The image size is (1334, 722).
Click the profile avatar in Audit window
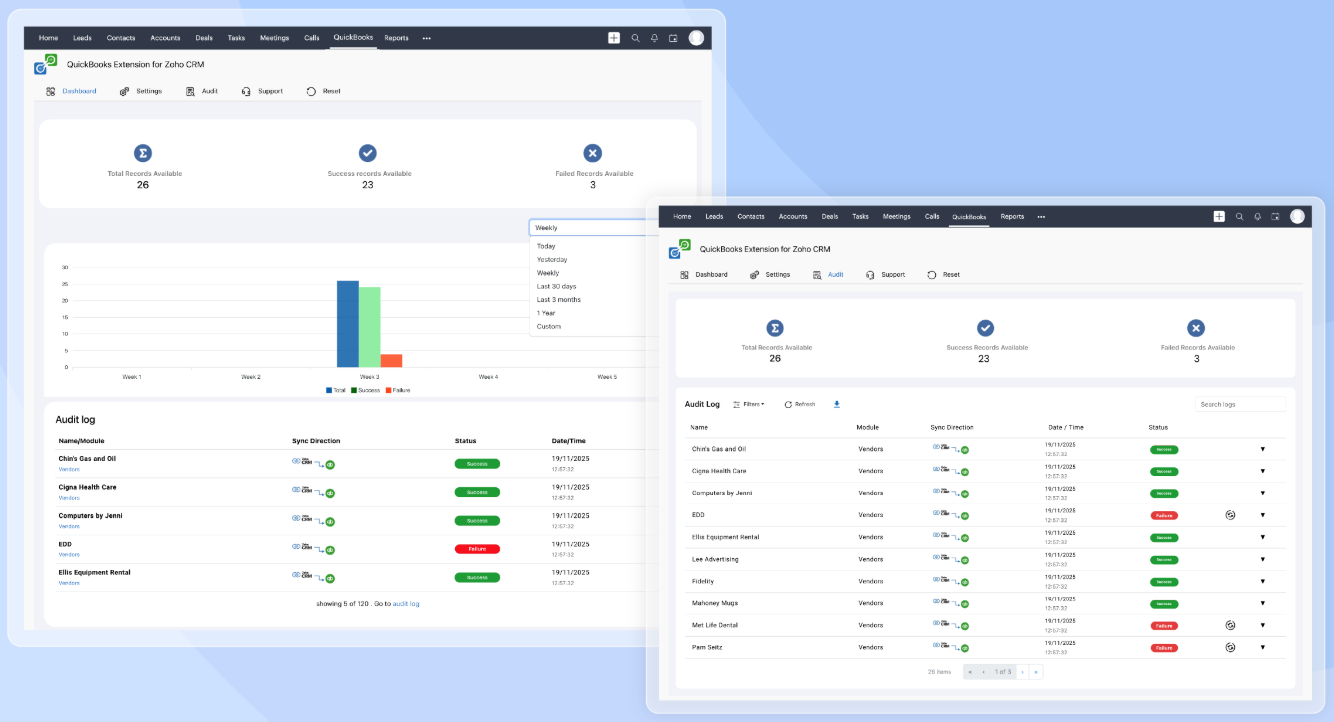pos(1297,216)
